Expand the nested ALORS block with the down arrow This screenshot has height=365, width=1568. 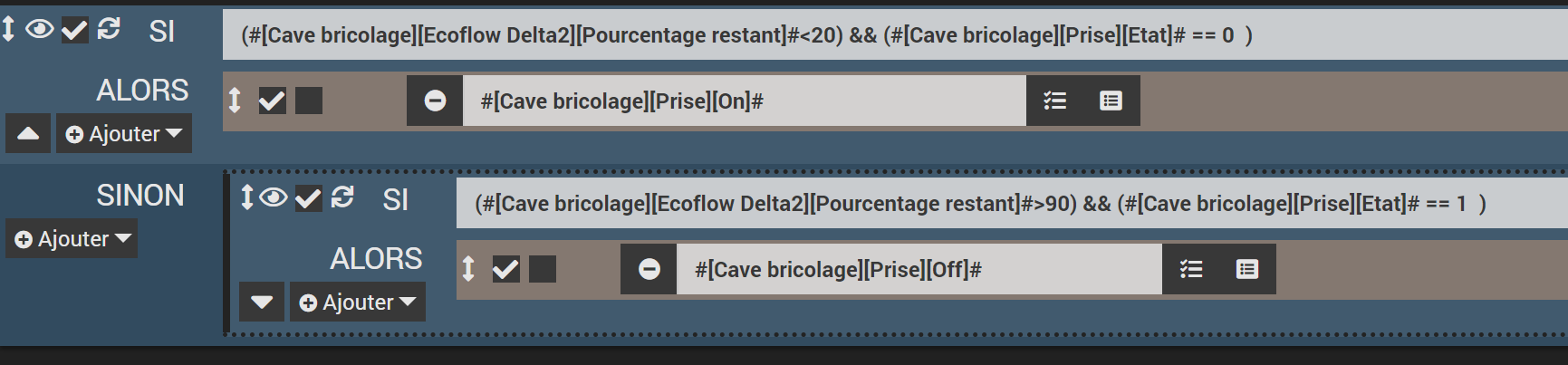tap(262, 302)
